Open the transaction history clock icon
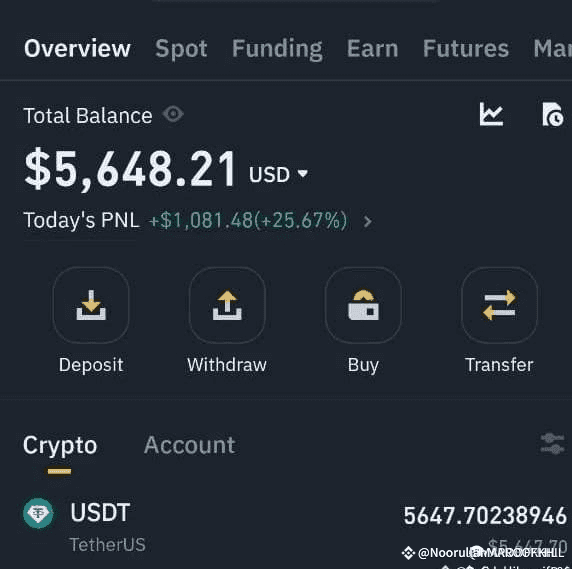 click(552, 114)
